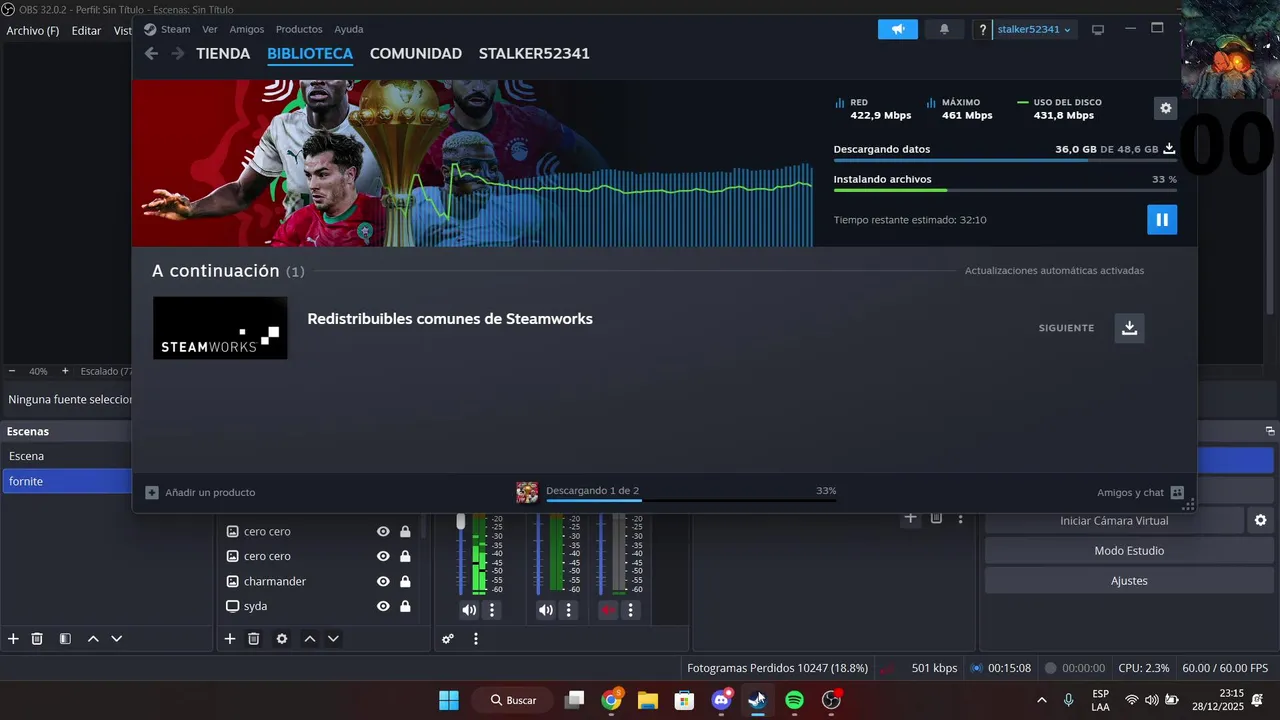Open Spotify from taskbar
Image resolution: width=1280 pixels, height=720 pixels.
(x=794, y=700)
